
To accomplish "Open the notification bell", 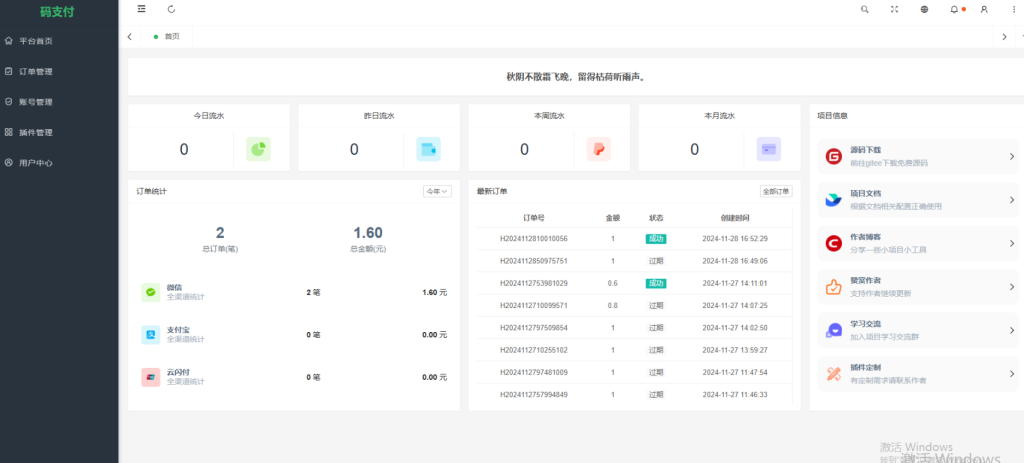I will [x=954, y=9].
